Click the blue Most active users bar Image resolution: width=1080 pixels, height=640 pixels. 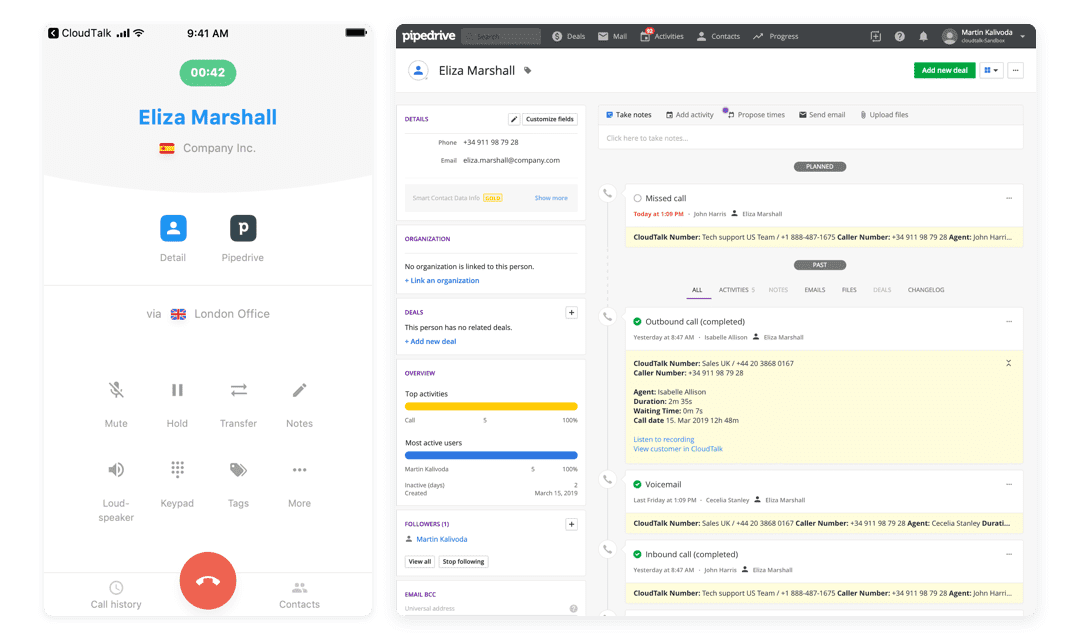point(491,455)
